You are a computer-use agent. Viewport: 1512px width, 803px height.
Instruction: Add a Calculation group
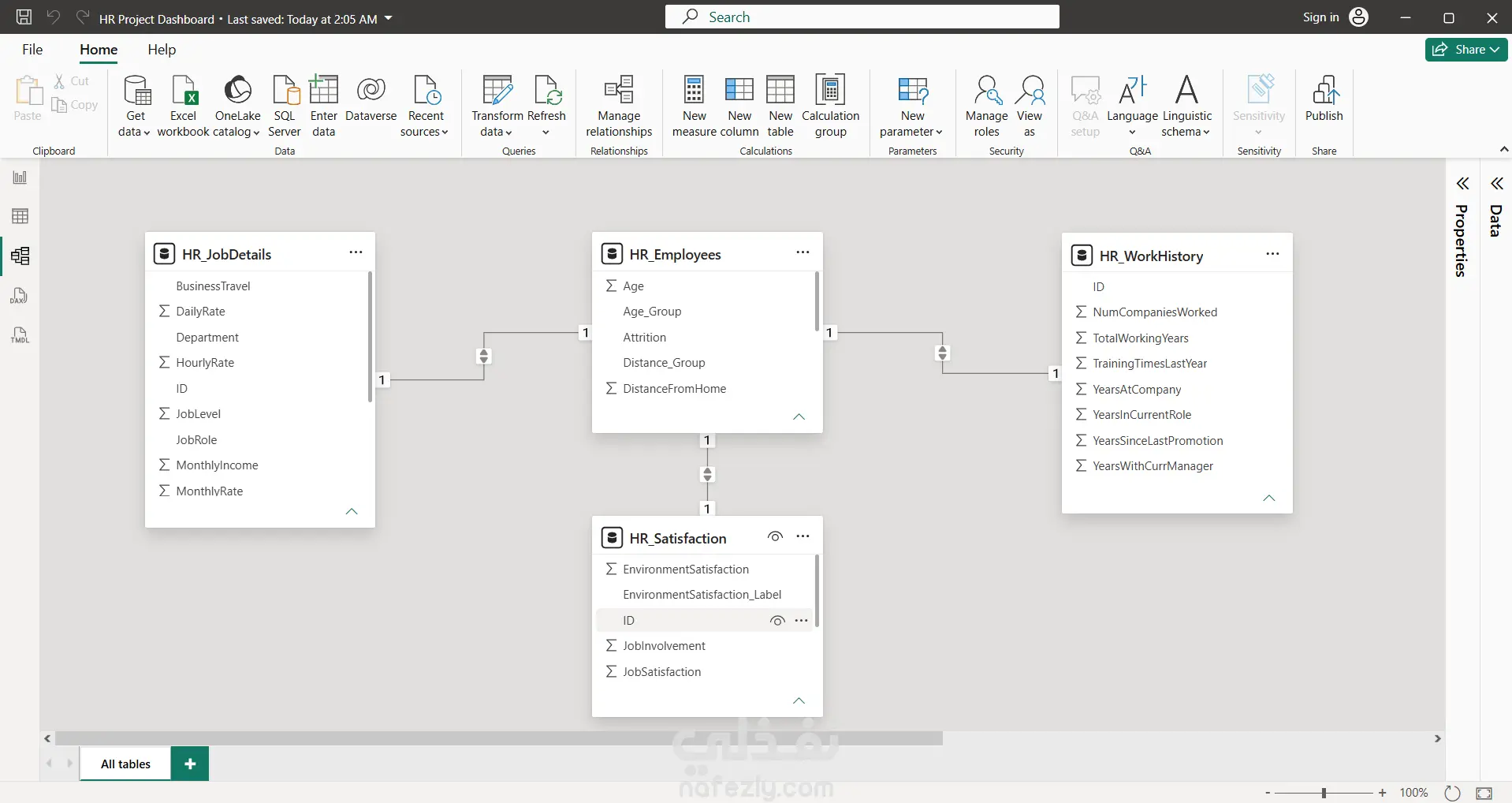(x=831, y=106)
